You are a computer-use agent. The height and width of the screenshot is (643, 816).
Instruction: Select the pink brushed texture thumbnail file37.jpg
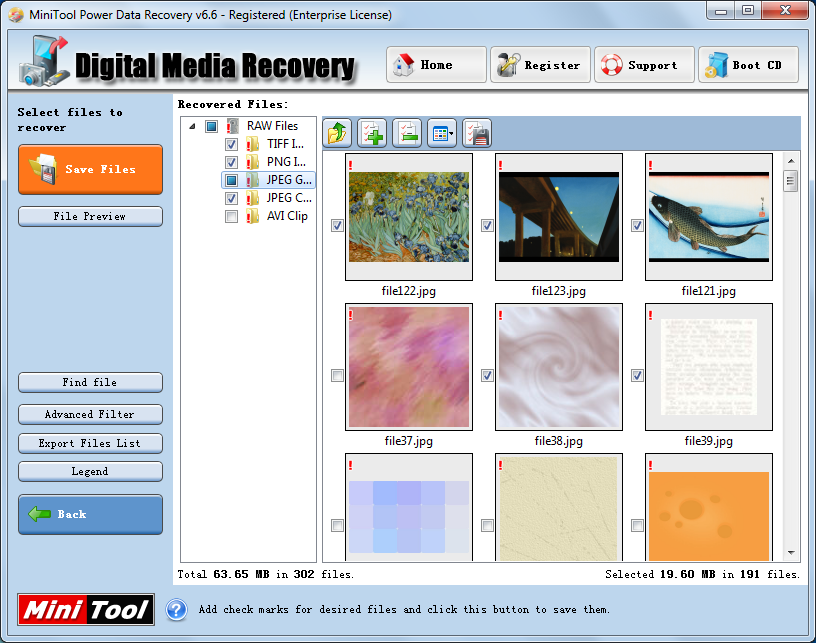click(x=409, y=367)
